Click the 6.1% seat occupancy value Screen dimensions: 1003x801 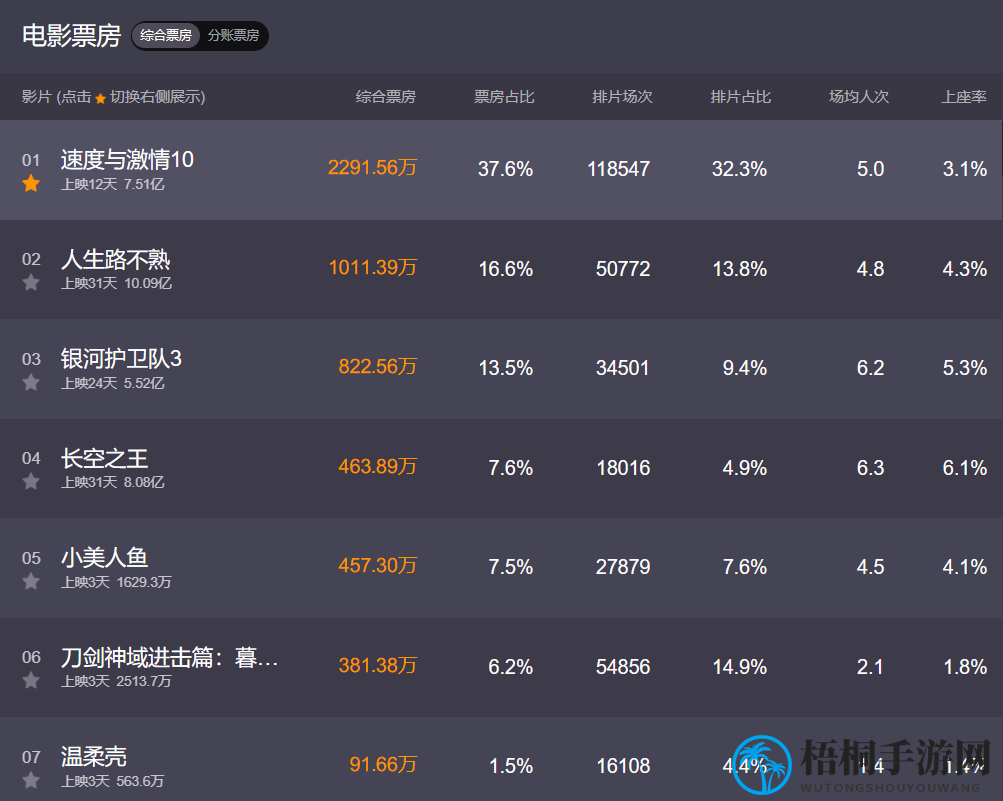tap(965, 468)
